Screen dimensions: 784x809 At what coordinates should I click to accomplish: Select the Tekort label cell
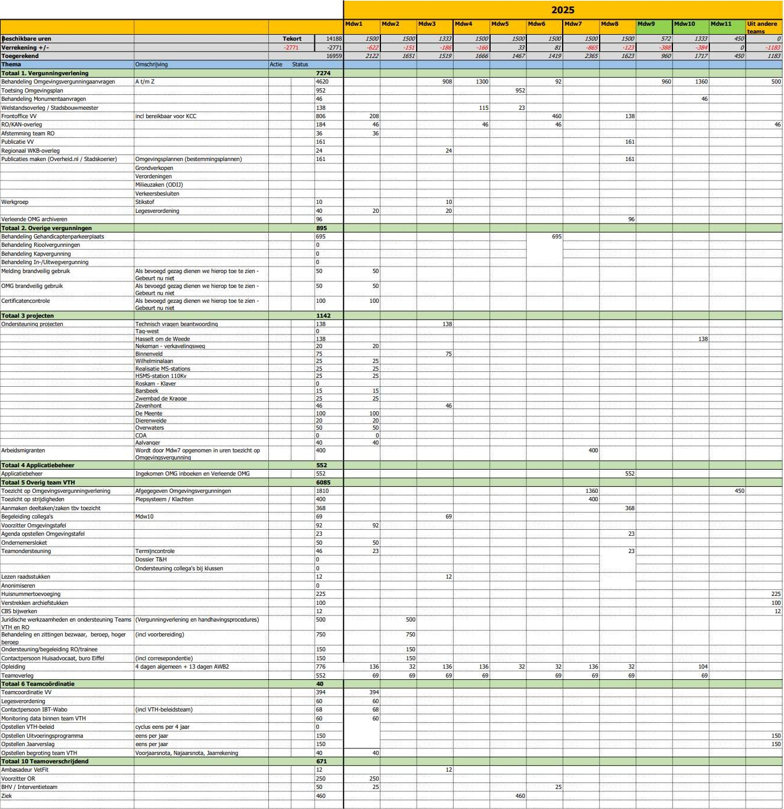coord(291,38)
